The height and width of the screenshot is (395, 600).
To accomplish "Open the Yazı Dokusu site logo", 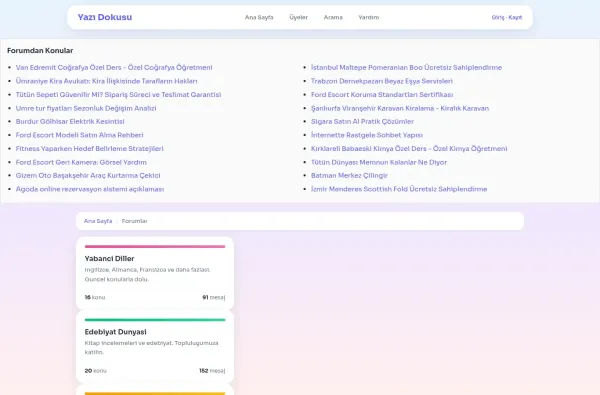I will coord(104,17).
